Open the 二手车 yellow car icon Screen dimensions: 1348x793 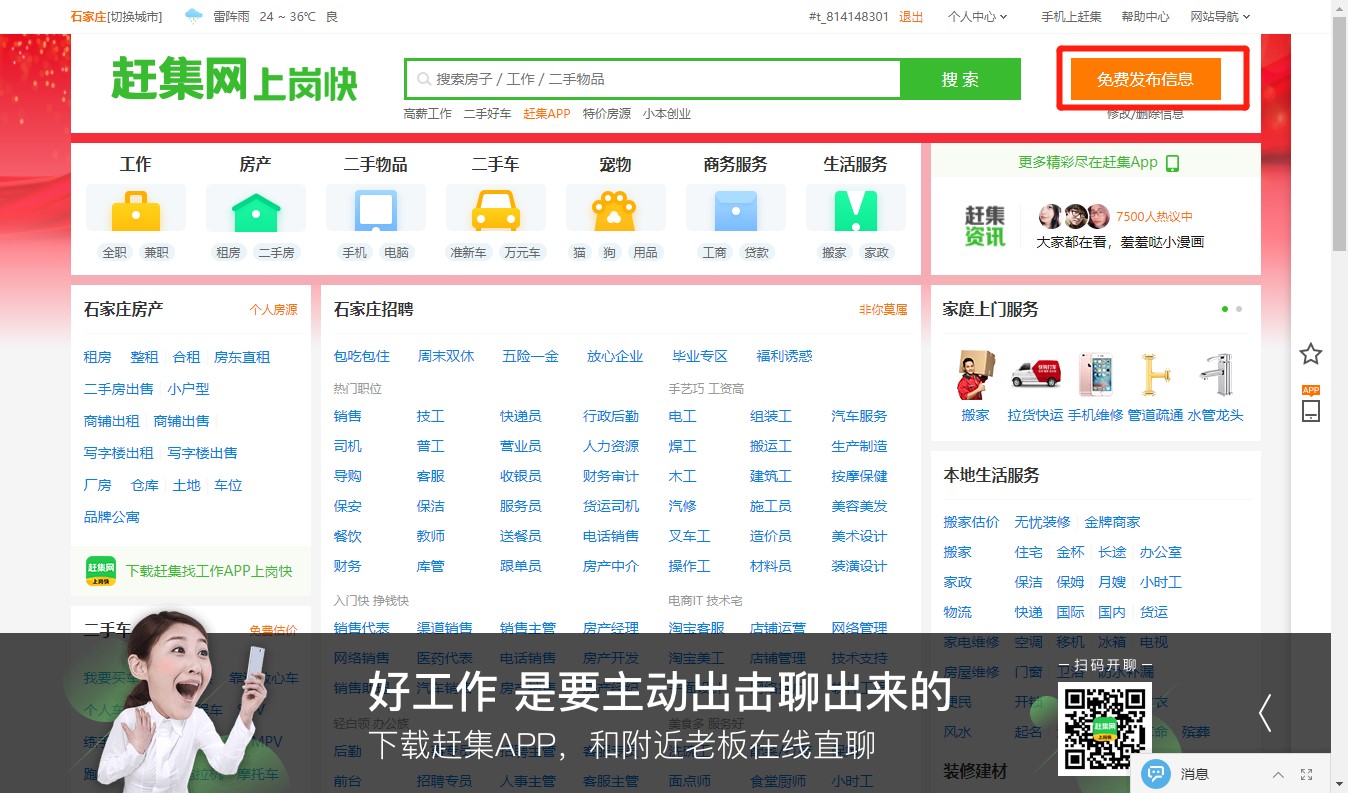(496, 210)
